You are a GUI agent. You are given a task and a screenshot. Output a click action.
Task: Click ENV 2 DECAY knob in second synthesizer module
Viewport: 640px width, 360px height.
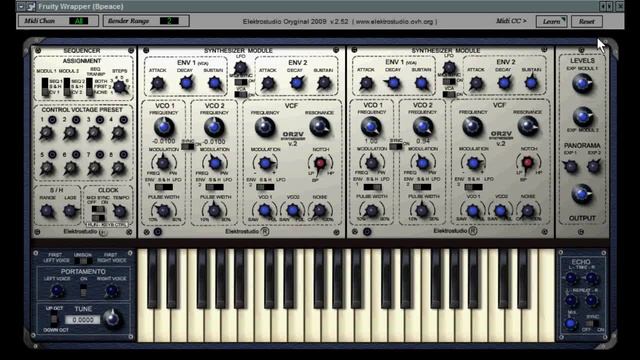[x=504, y=83]
